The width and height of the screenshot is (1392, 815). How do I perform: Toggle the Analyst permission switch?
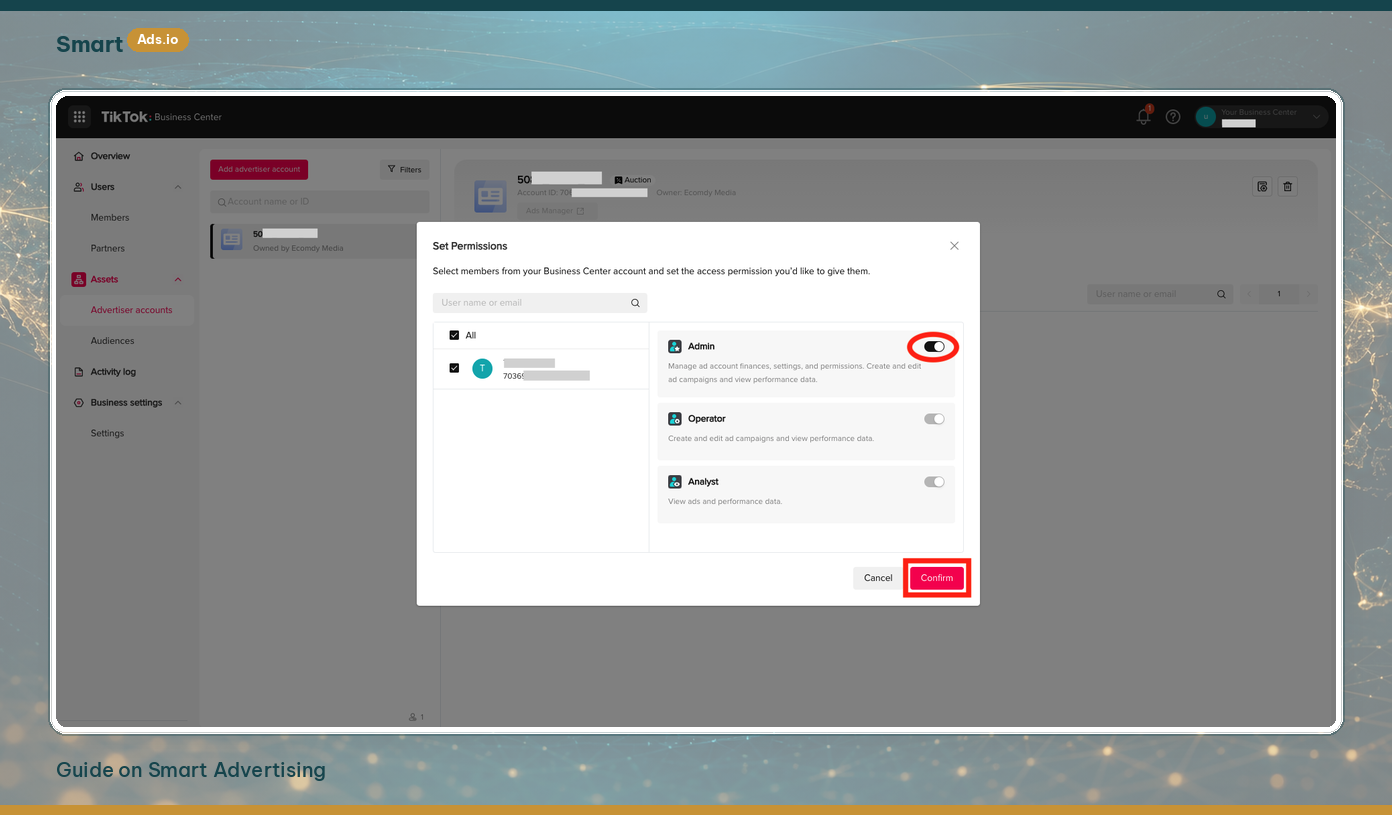click(934, 482)
